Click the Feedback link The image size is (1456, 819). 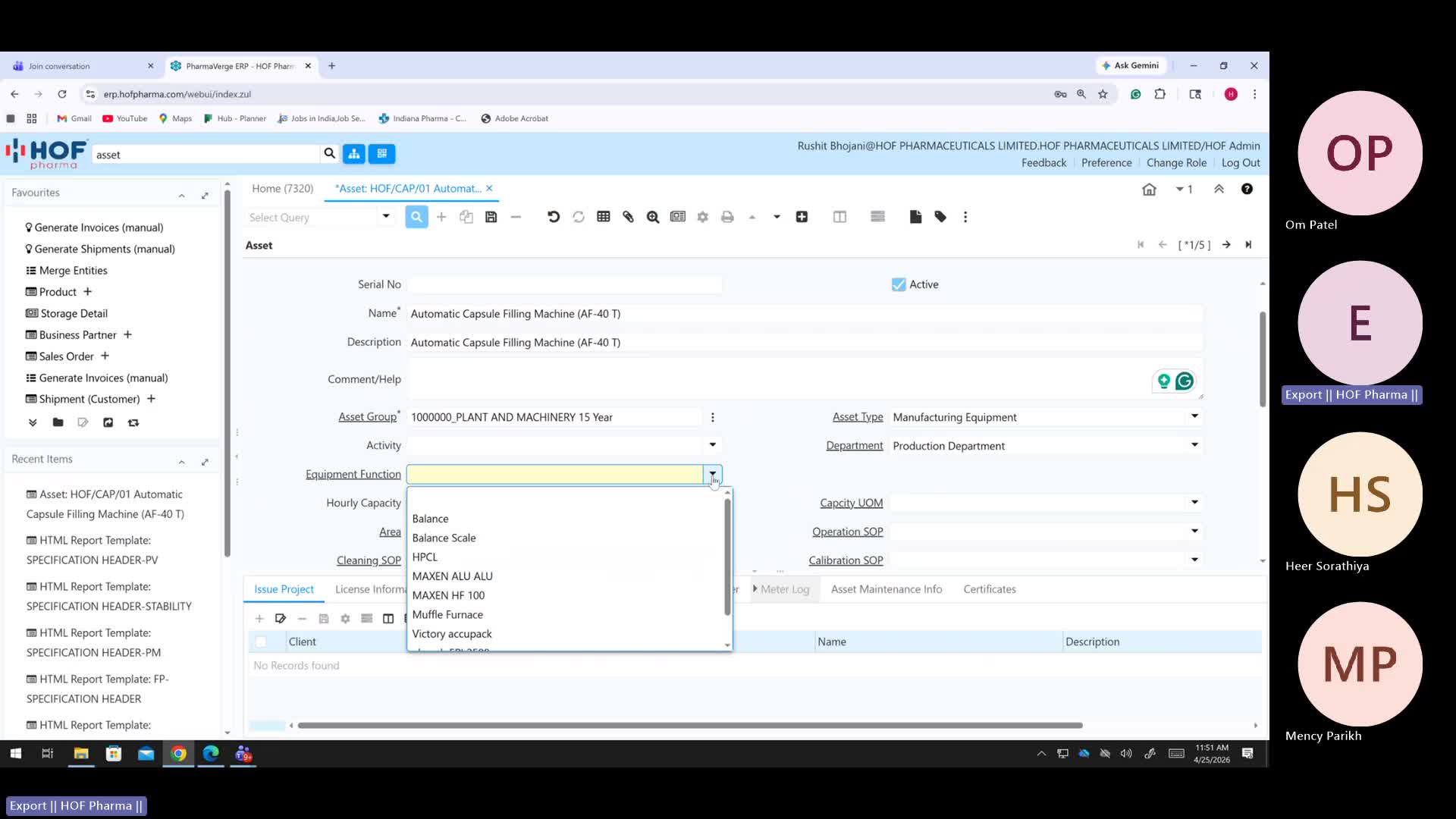[1043, 163]
